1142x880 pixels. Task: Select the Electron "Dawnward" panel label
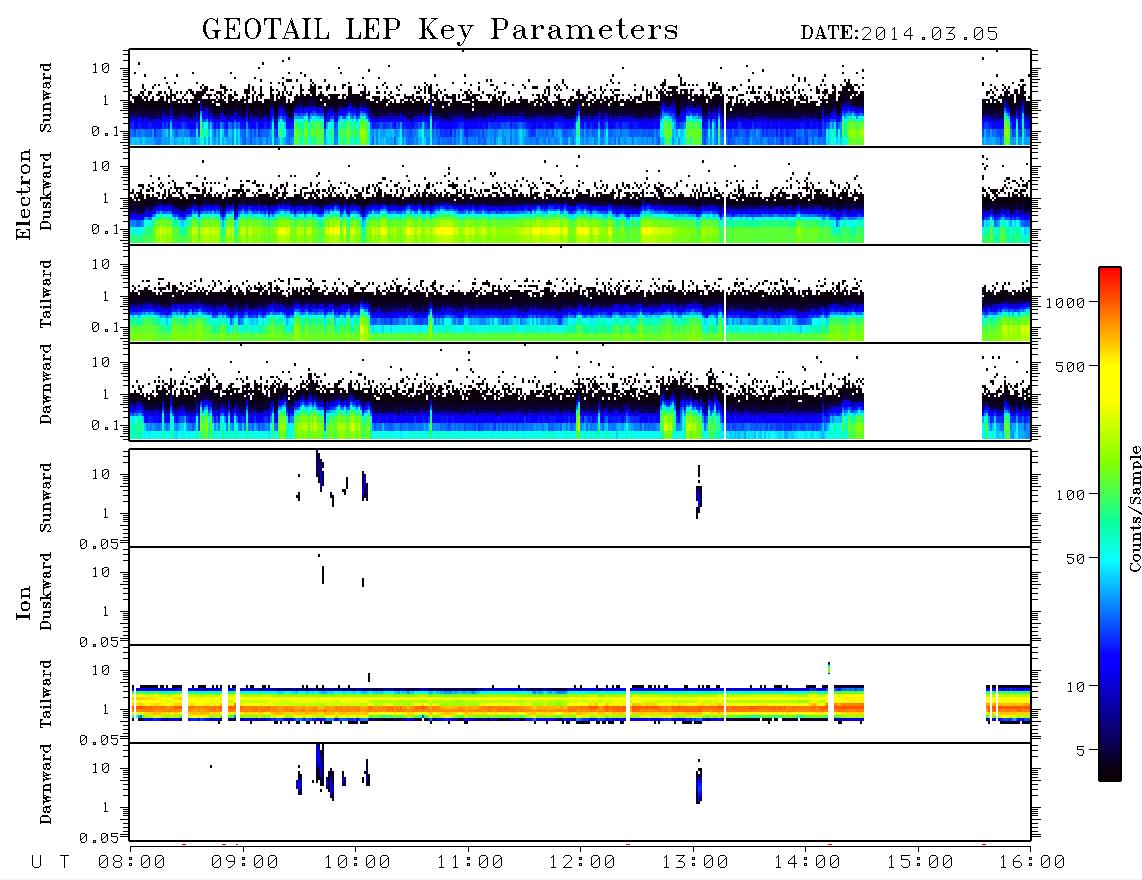(46, 384)
